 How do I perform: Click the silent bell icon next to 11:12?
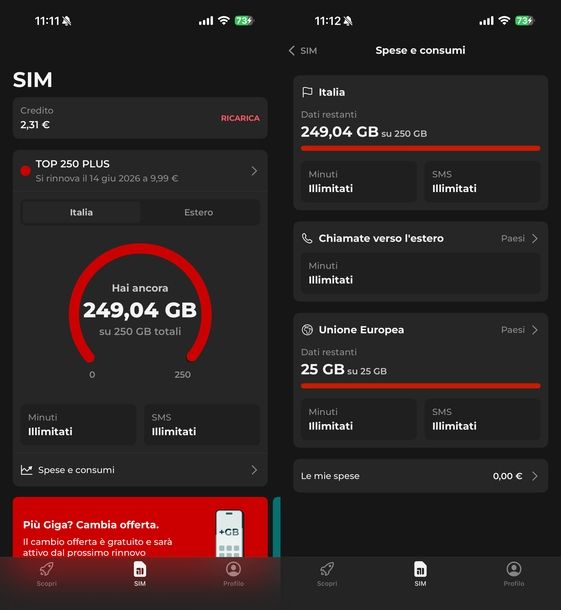pyautogui.click(x=348, y=21)
